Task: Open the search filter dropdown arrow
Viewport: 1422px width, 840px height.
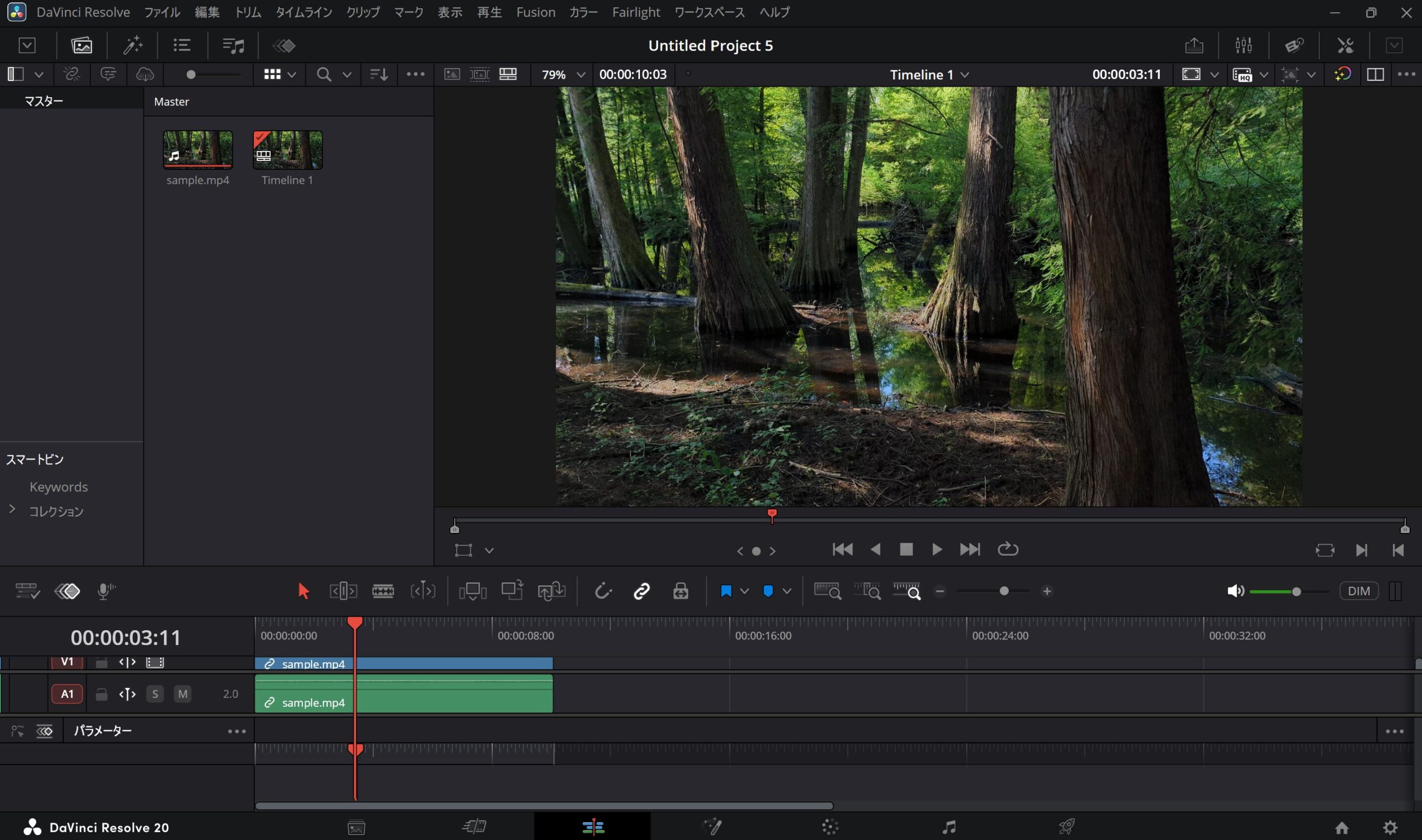Action: click(x=347, y=74)
